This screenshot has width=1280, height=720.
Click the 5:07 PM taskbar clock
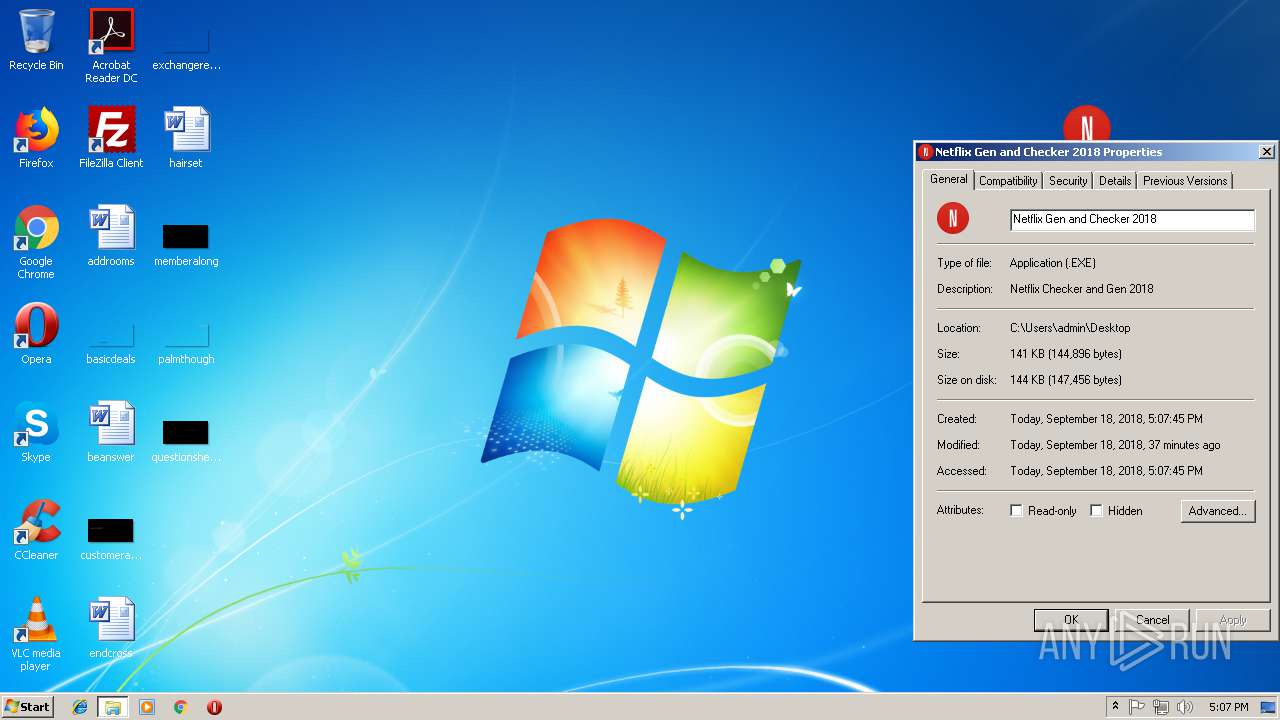point(1228,707)
